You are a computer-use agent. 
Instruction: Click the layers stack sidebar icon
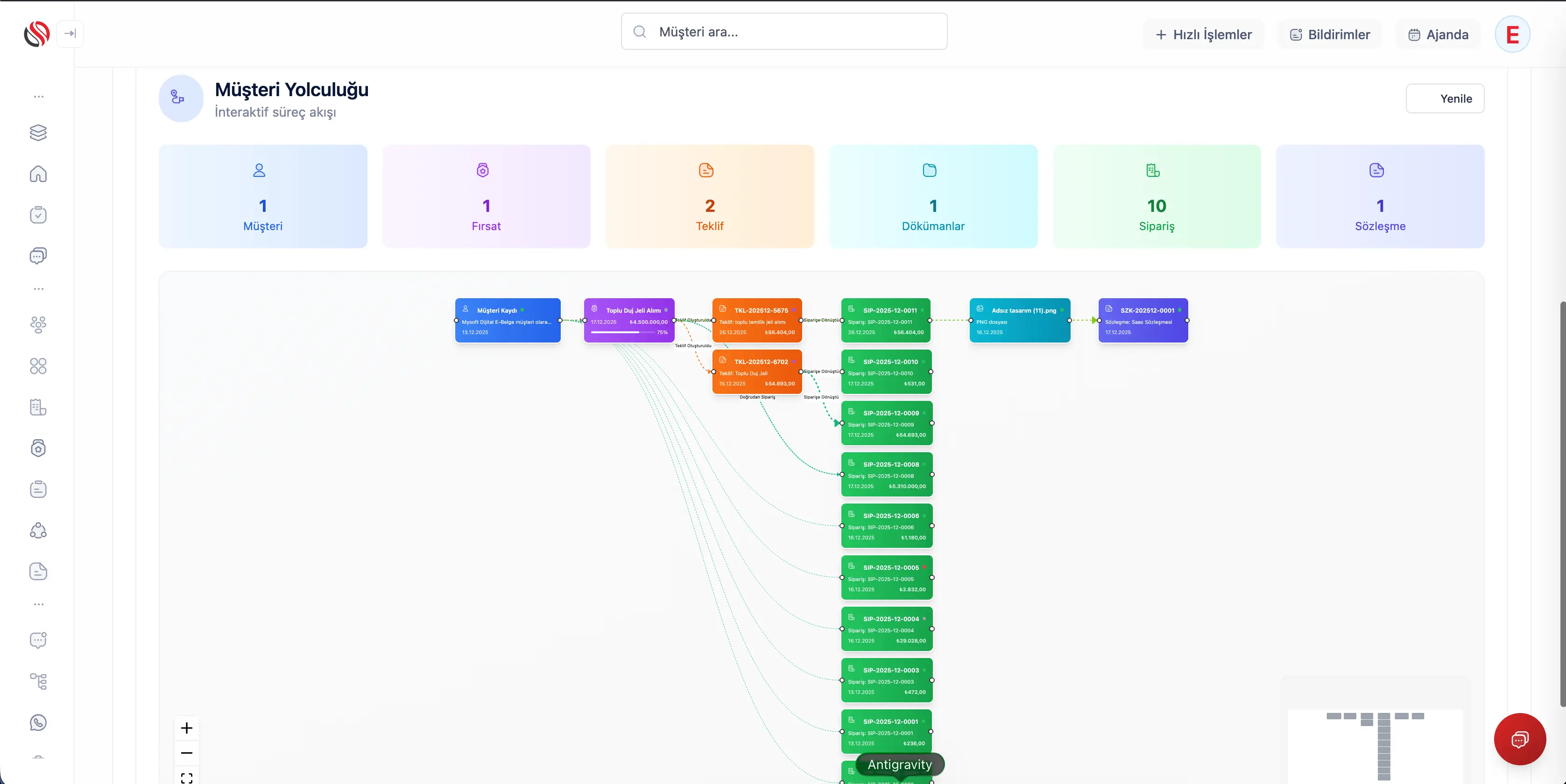point(38,133)
